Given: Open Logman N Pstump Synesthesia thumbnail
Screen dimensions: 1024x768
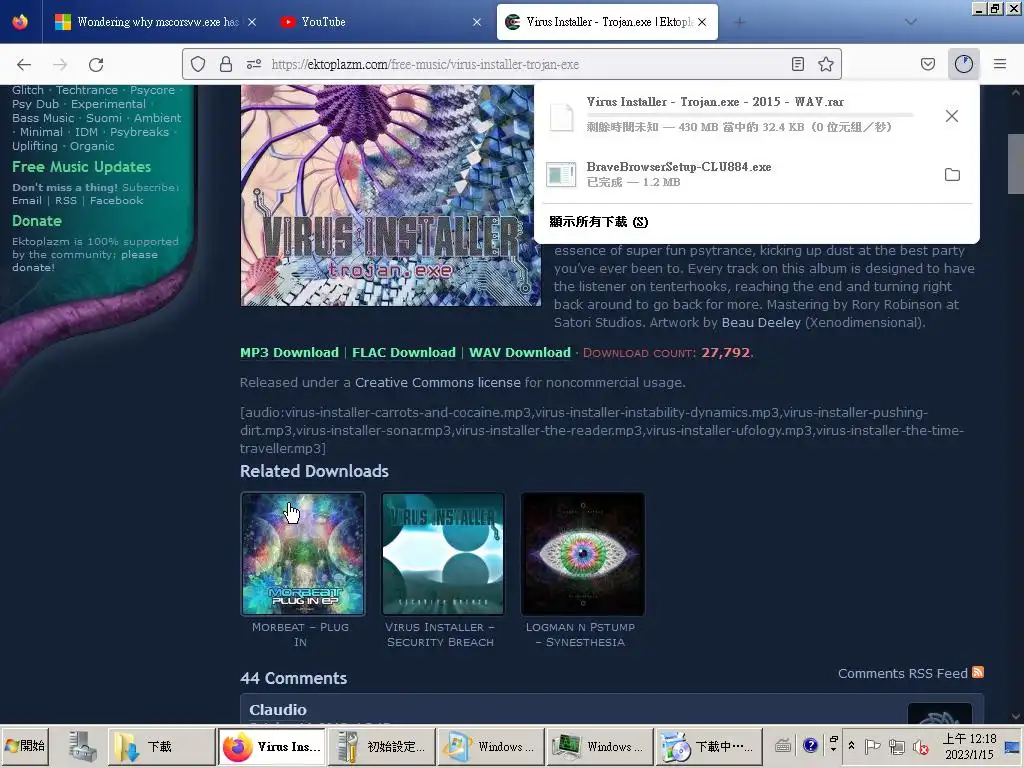Looking at the screenshot, I should 583,554.
